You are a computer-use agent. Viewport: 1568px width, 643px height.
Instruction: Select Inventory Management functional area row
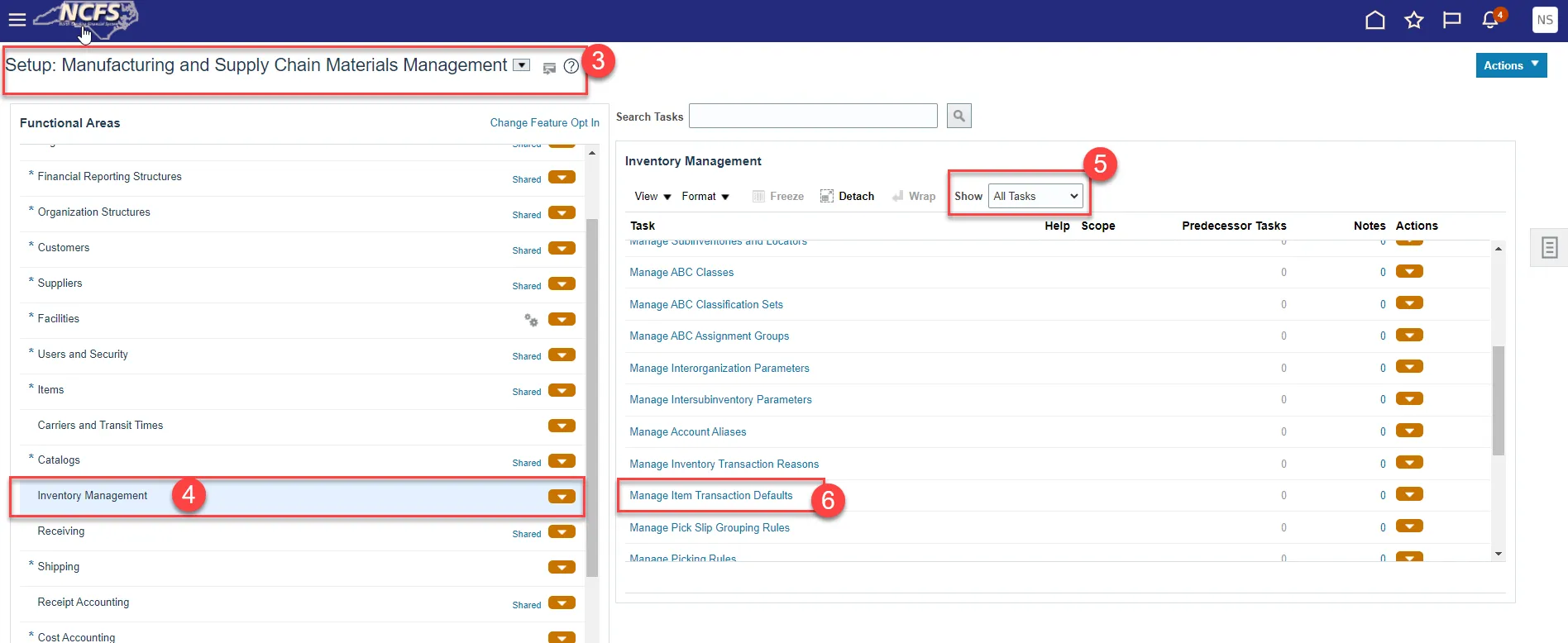click(x=93, y=496)
